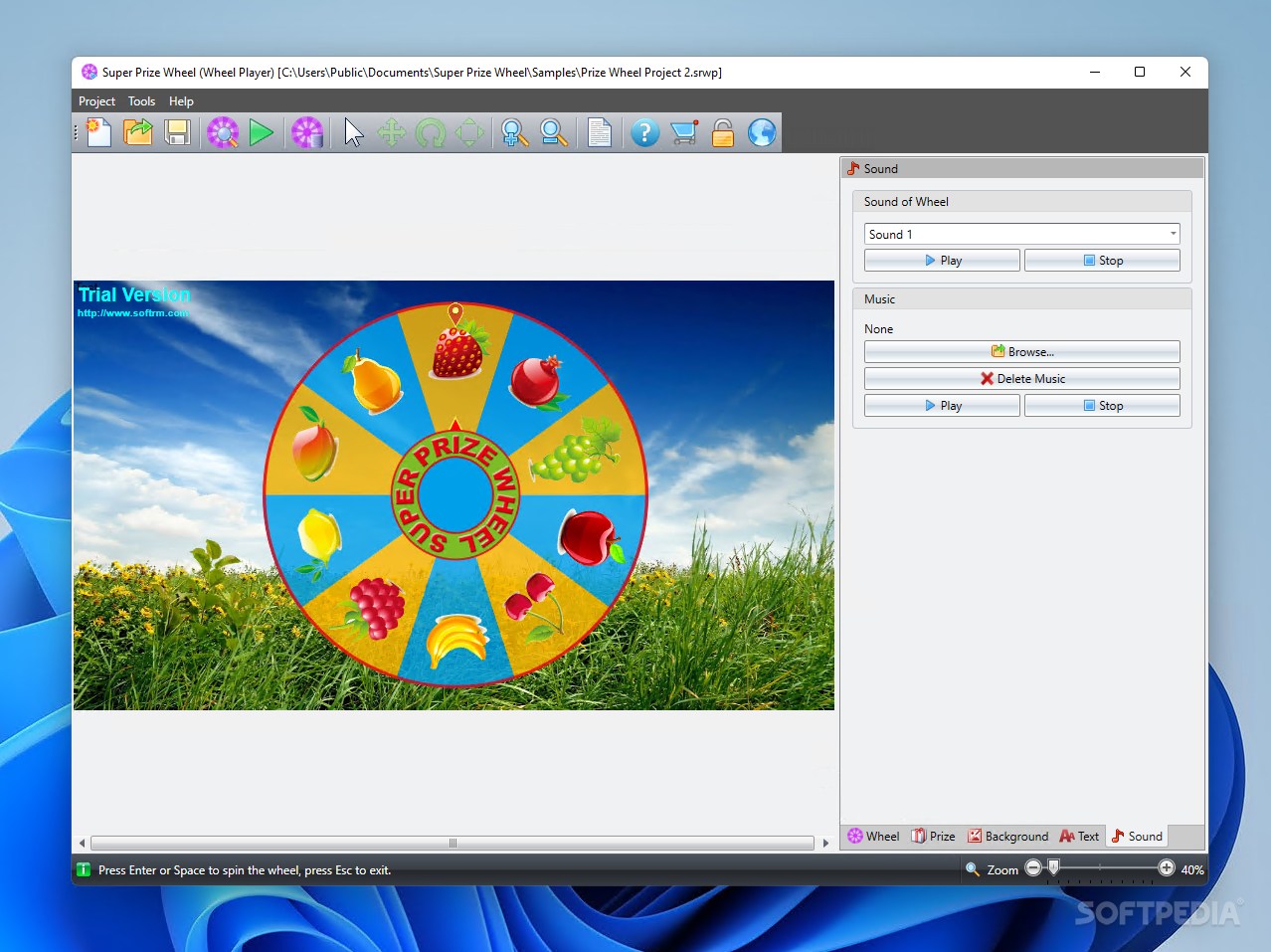Viewport: 1271px width, 952px height.
Task: Click the zoom slider handle
Action: coord(1053,867)
